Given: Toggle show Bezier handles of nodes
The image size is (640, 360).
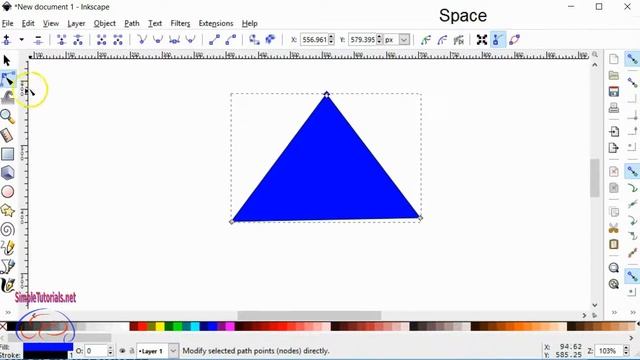Looking at the screenshot, I should coord(498,40).
